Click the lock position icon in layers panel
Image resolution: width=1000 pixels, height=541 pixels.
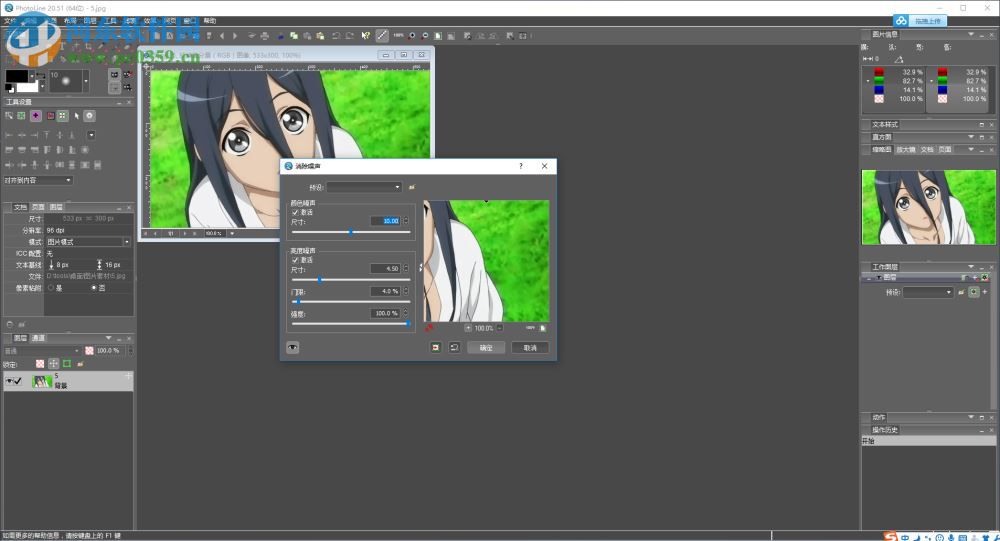pos(54,363)
